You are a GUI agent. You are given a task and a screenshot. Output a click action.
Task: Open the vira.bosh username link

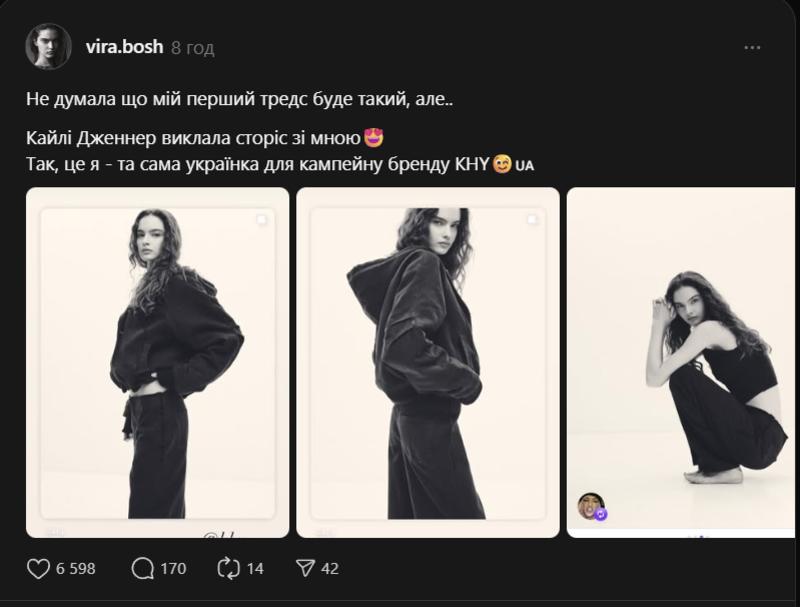125,47
